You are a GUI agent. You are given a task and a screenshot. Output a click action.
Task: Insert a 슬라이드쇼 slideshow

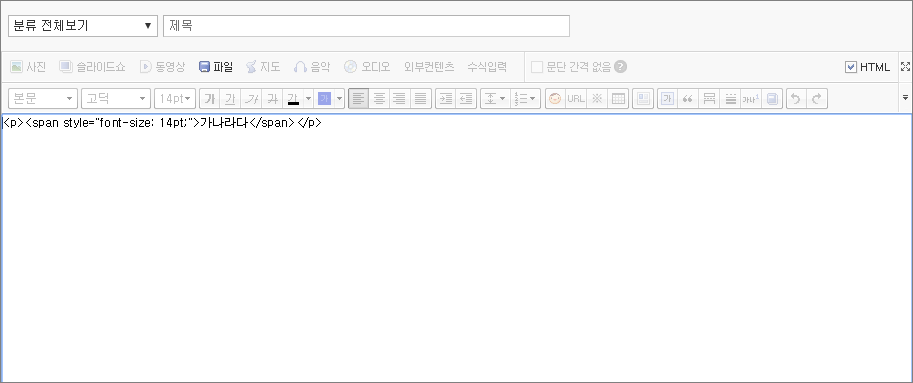click(93, 67)
